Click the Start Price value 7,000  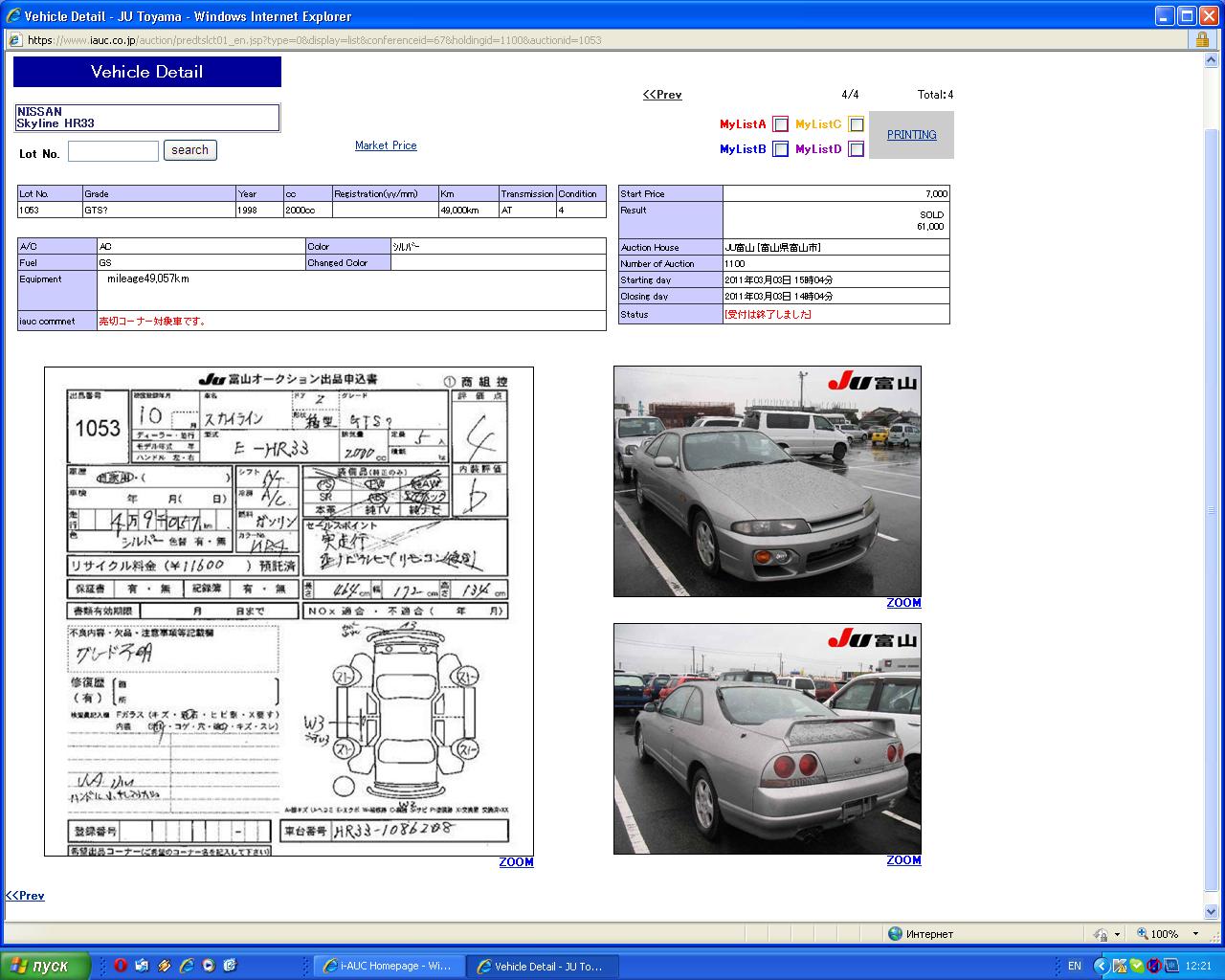click(x=936, y=194)
